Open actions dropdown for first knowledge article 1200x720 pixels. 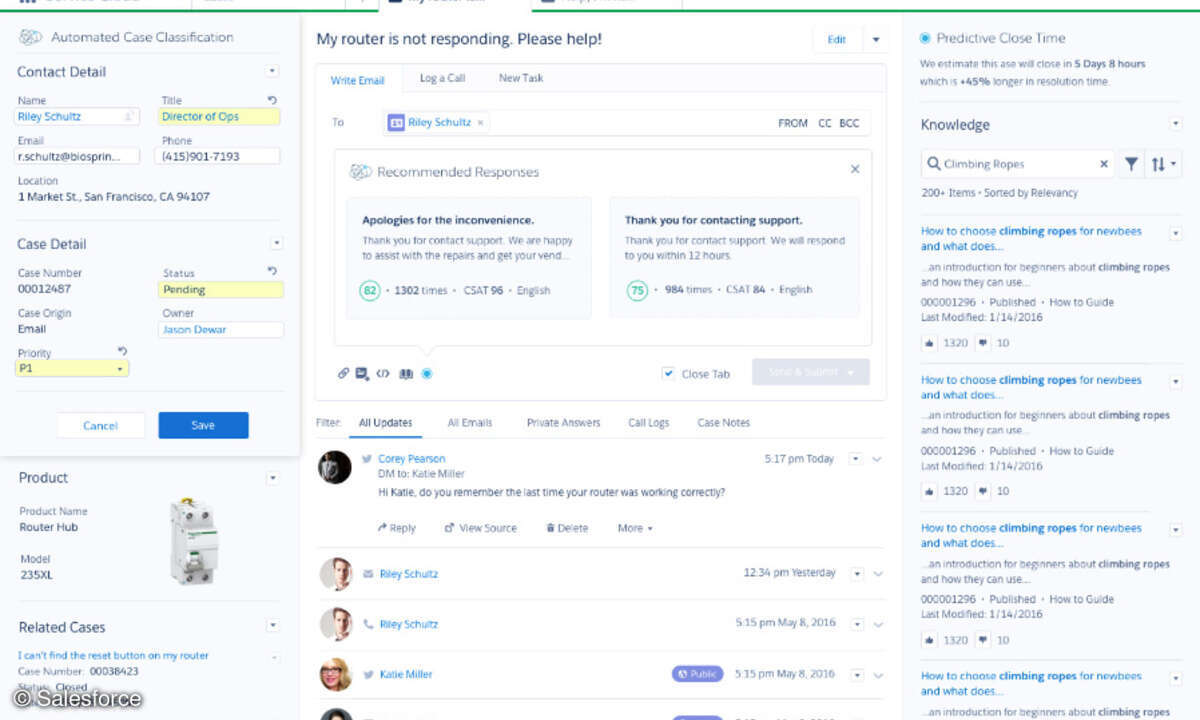pyautogui.click(x=1176, y=233)
